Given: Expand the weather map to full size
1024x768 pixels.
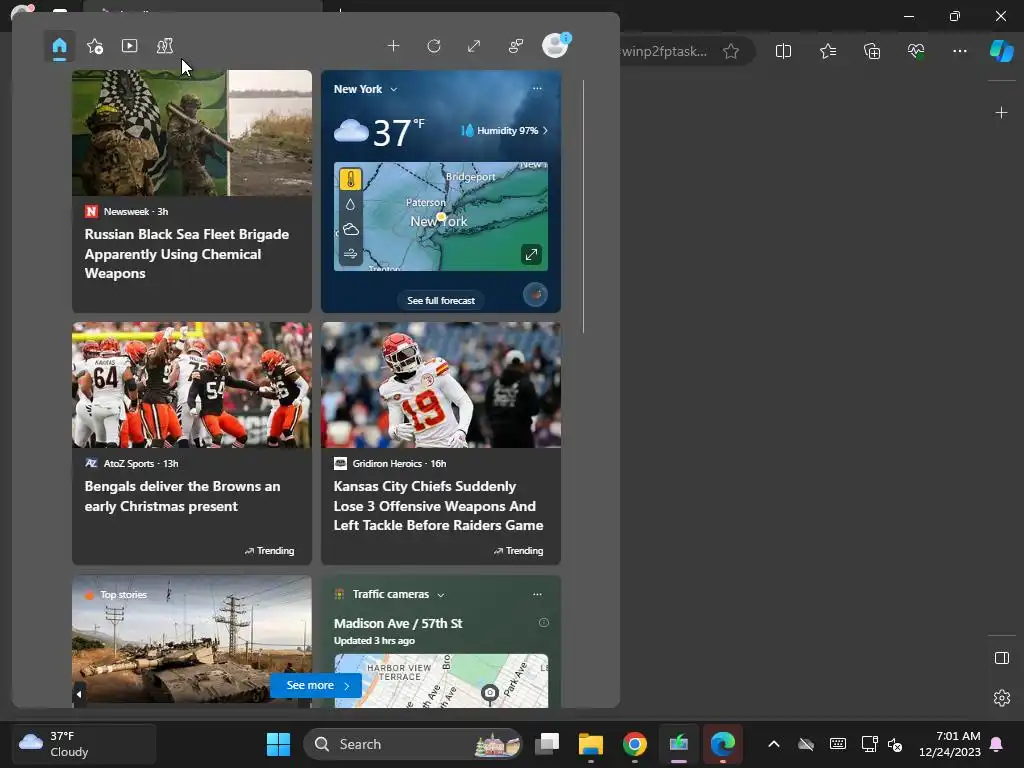Looking at the screenshot, I should (x=532, y=254).
